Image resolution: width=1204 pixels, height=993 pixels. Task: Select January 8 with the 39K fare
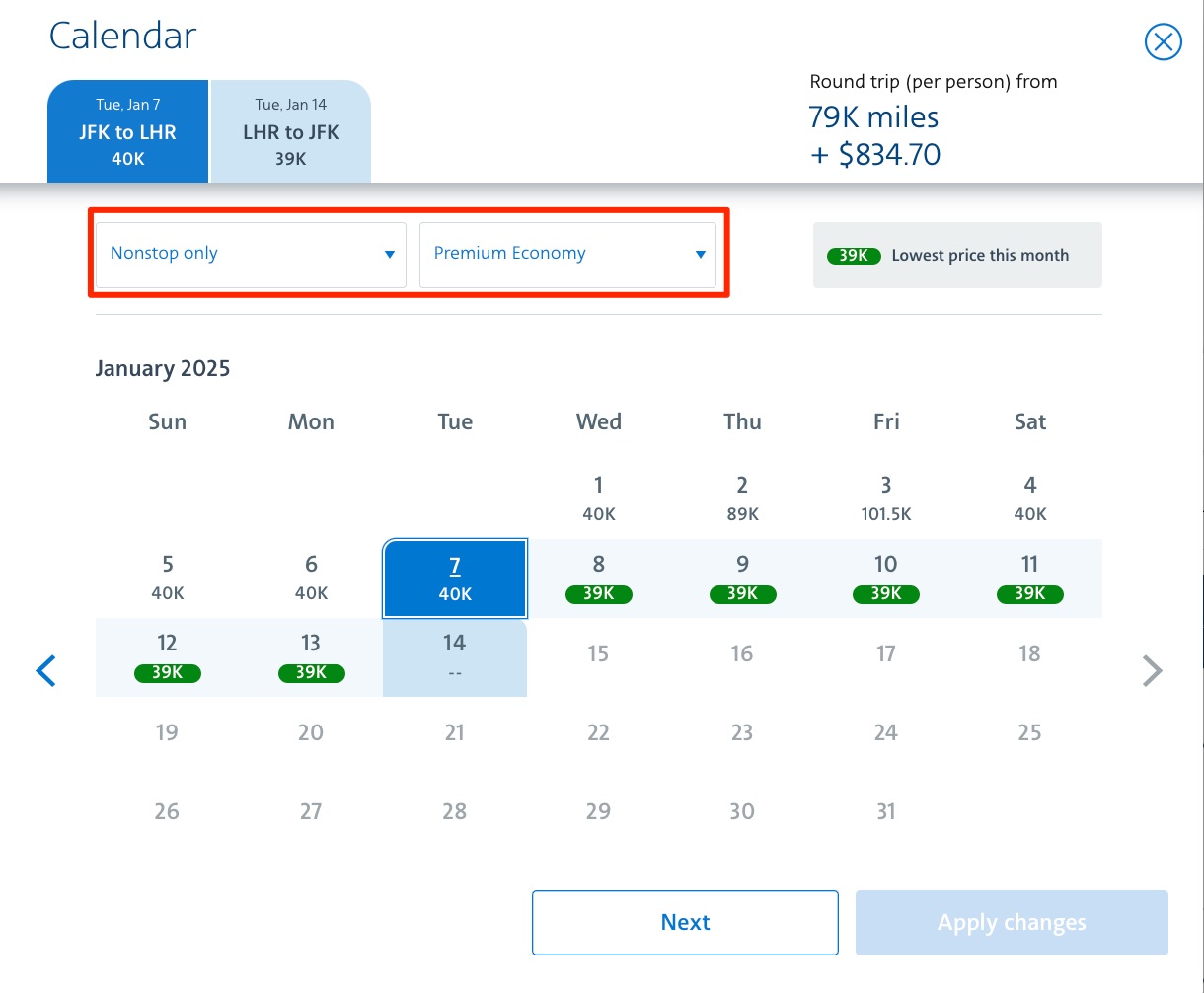[x=598, y=578]
